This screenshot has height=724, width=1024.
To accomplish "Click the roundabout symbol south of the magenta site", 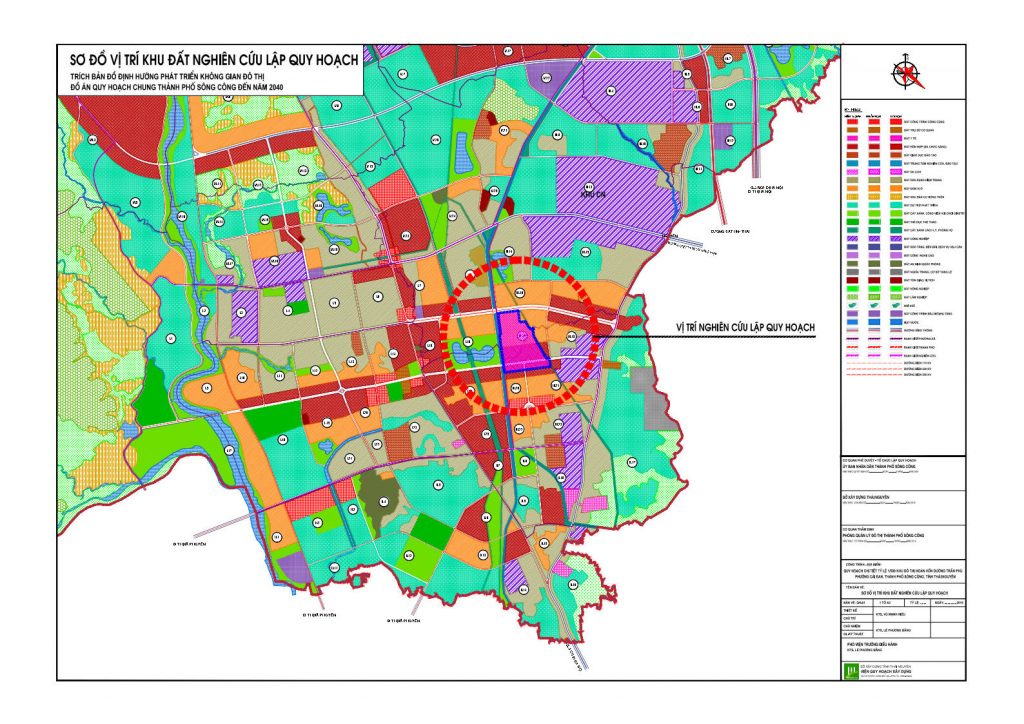I will click(524, 403).
